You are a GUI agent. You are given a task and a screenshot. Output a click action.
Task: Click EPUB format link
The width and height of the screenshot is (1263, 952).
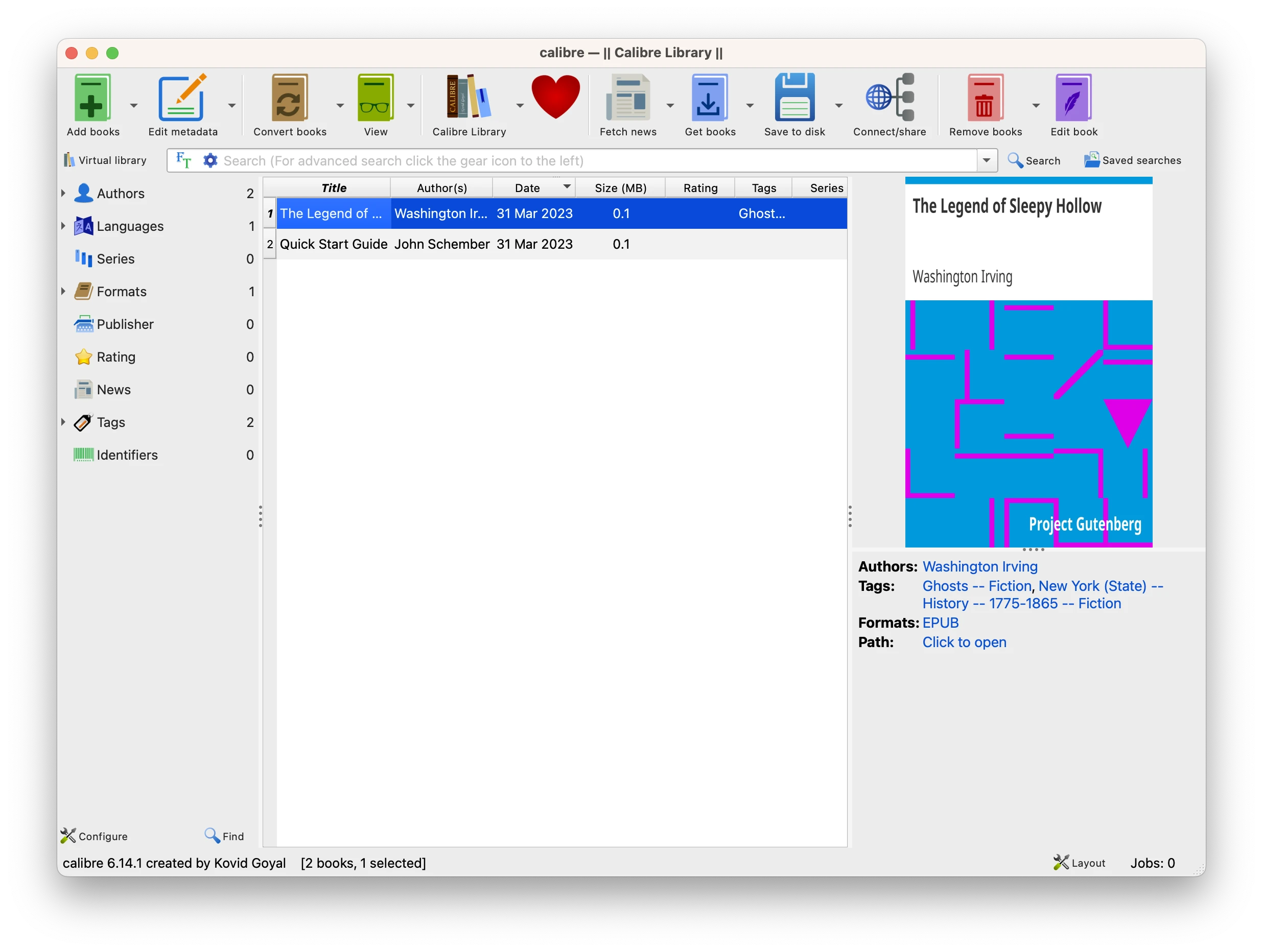click(940, 623)
